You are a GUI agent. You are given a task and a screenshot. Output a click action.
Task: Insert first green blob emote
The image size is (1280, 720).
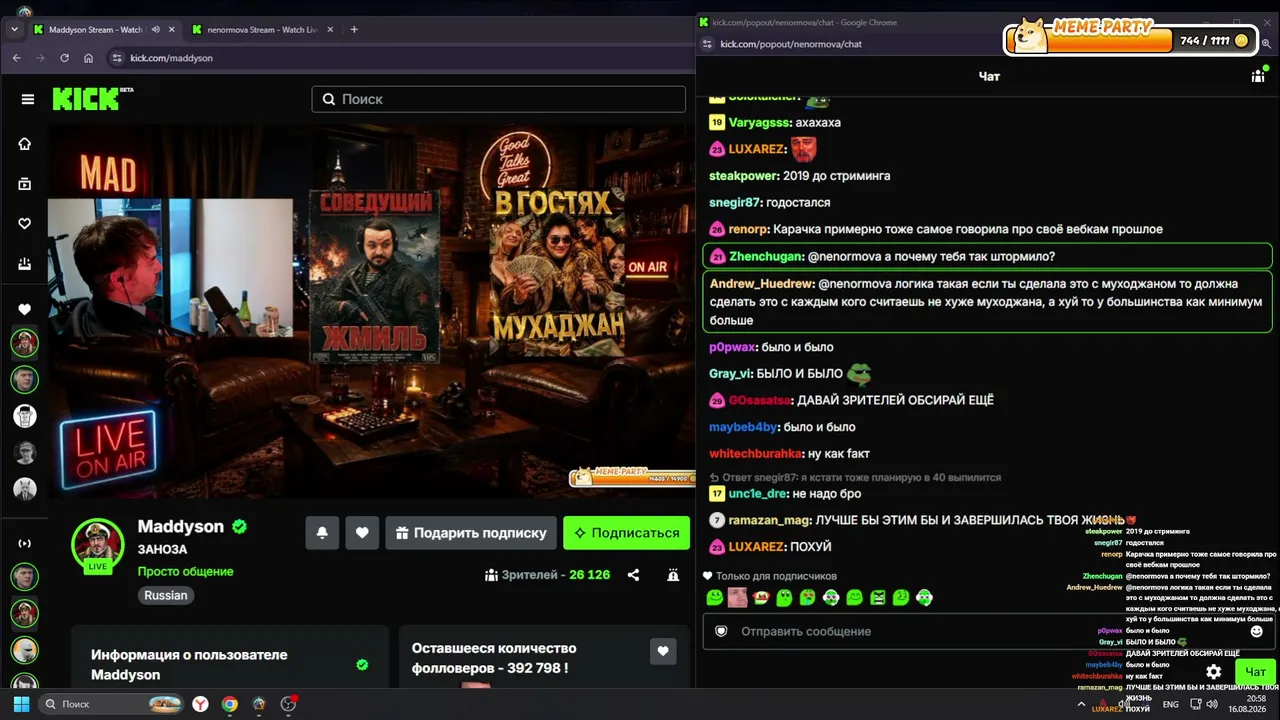(x=714, y=598)
